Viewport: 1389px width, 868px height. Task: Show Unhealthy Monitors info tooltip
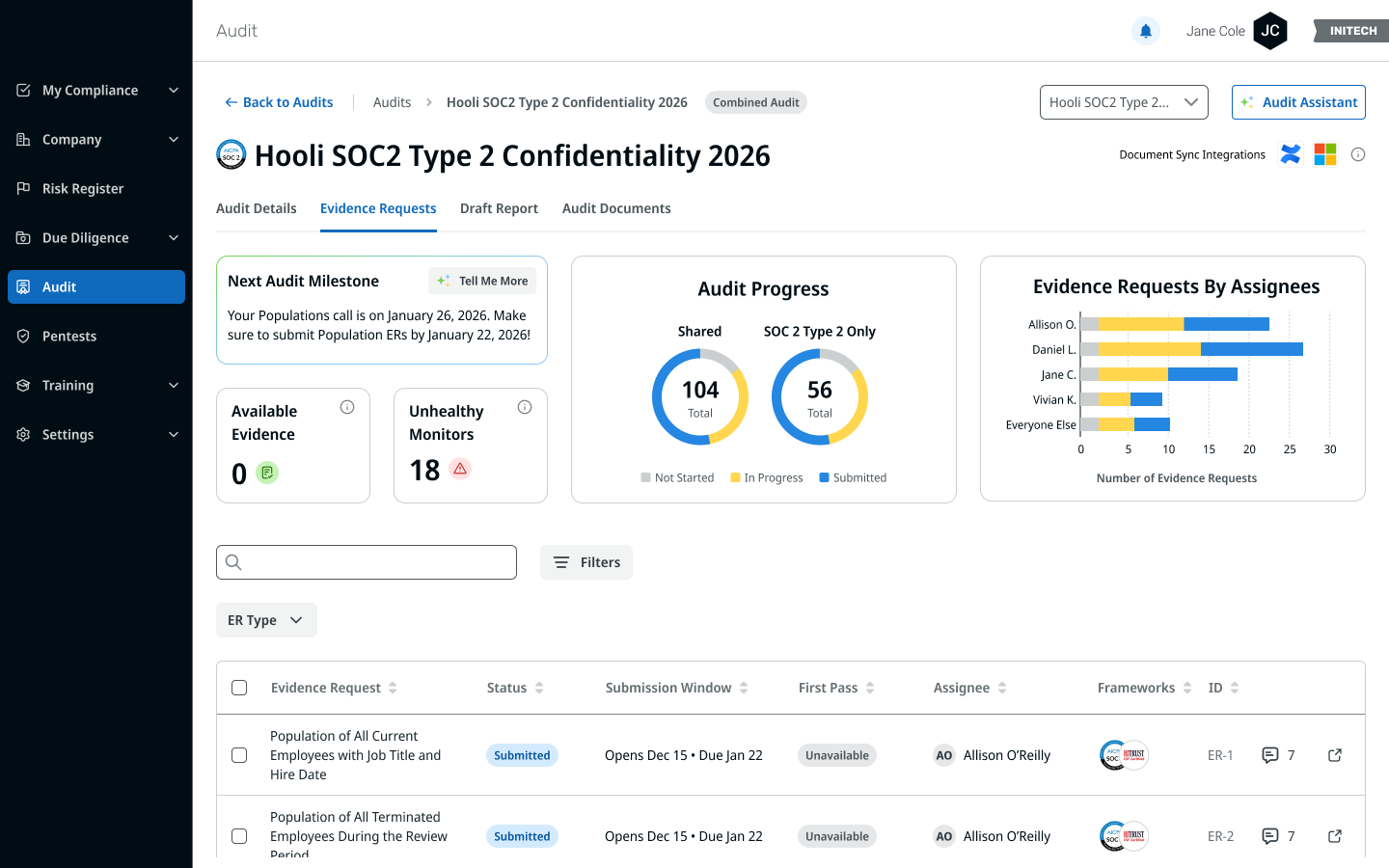tap(525, 407)
